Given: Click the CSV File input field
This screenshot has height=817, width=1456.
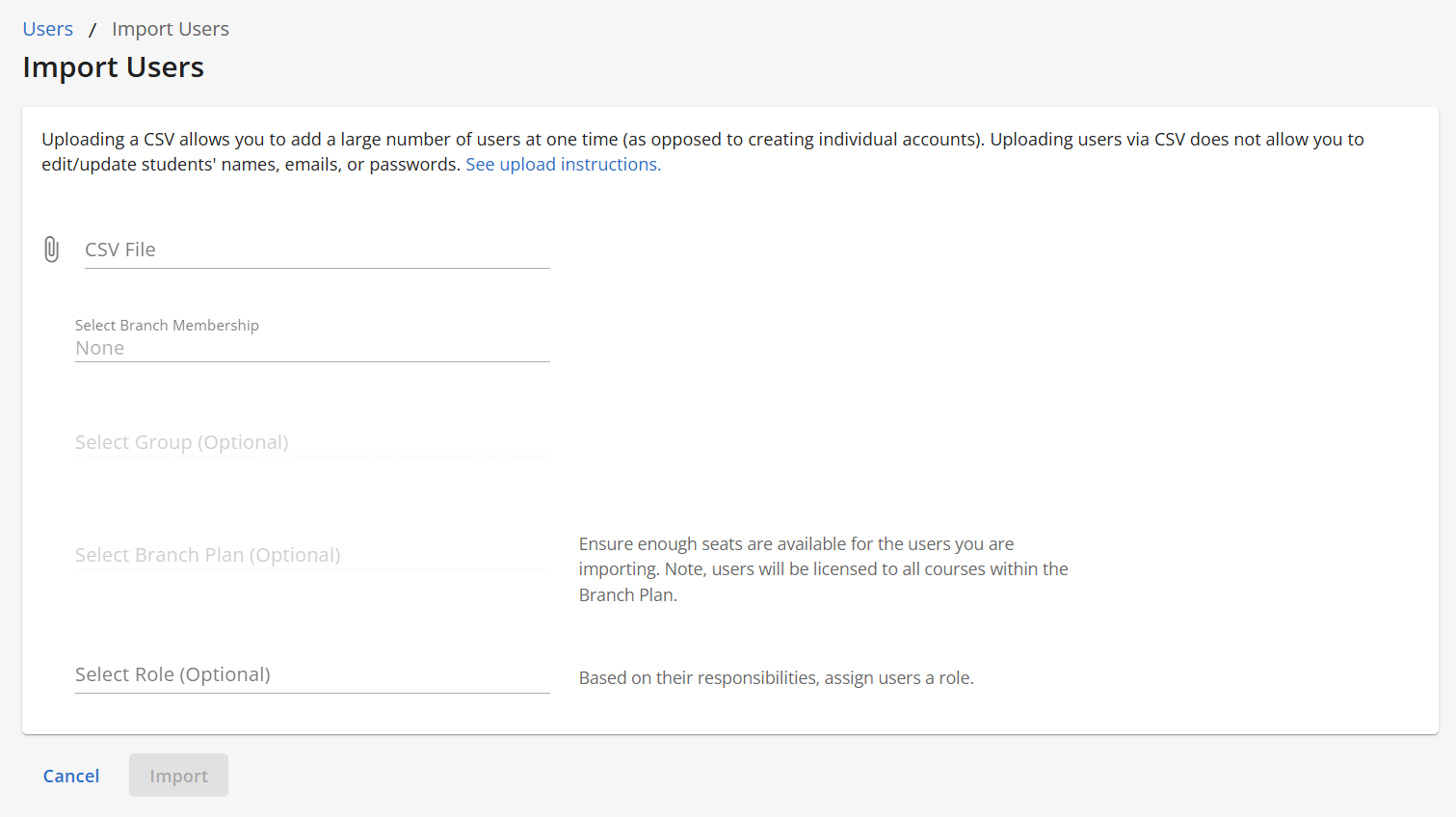Looking at the screenshot, I should pos(316,250).
